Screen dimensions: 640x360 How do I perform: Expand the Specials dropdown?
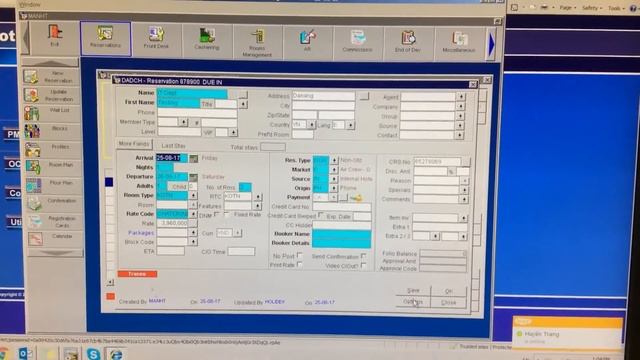[x=464, y=190]
